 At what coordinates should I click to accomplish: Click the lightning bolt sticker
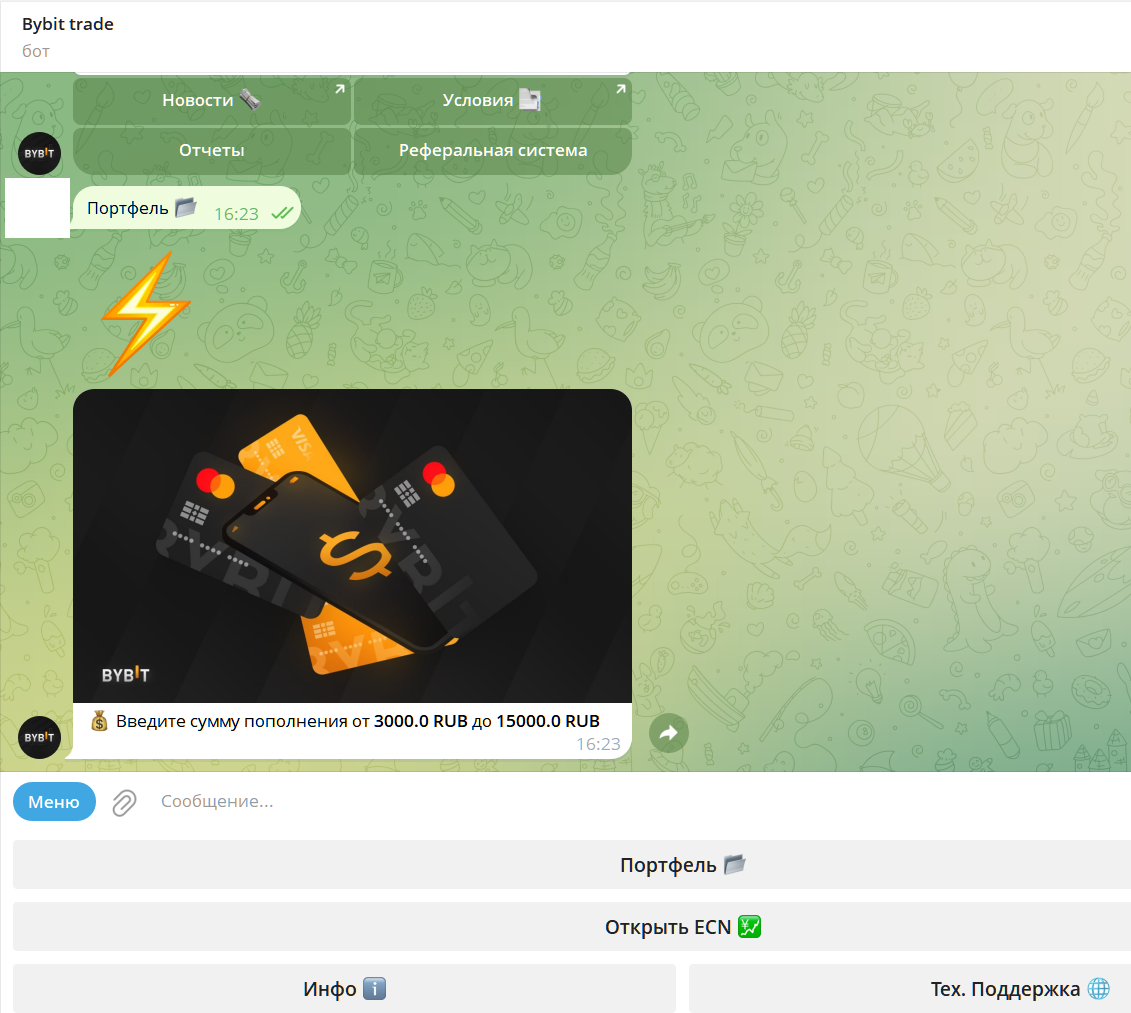pyautogui.click(x=146, y=314)
